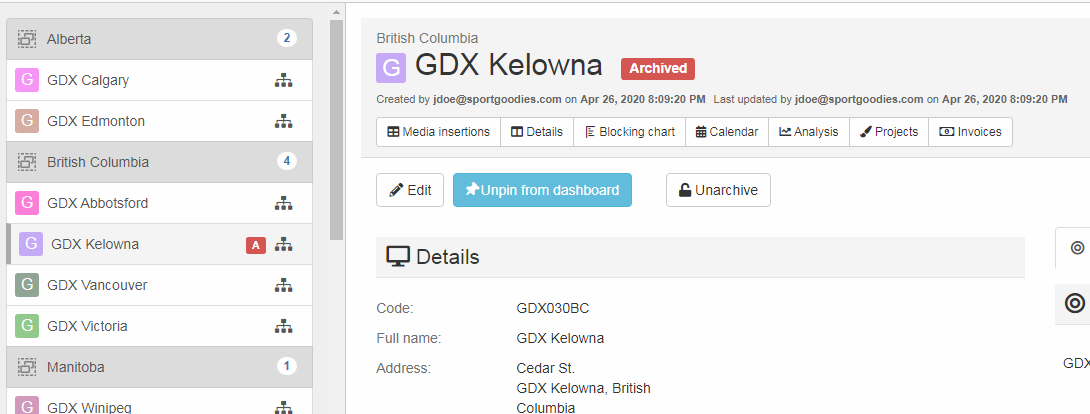Select GDX Vancouver in the list

[97, 285]
